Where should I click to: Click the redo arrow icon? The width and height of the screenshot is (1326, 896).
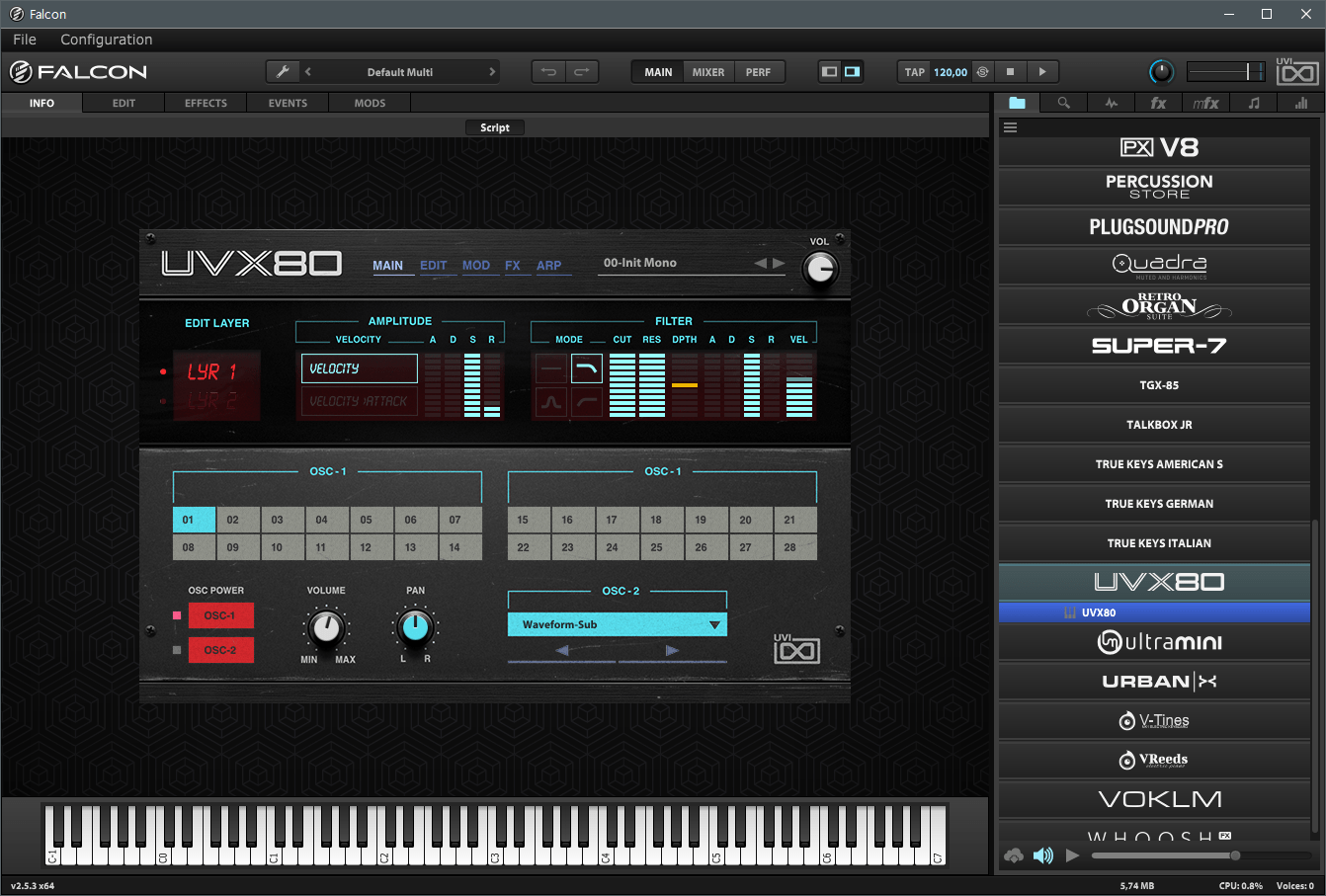click(581, 72)
